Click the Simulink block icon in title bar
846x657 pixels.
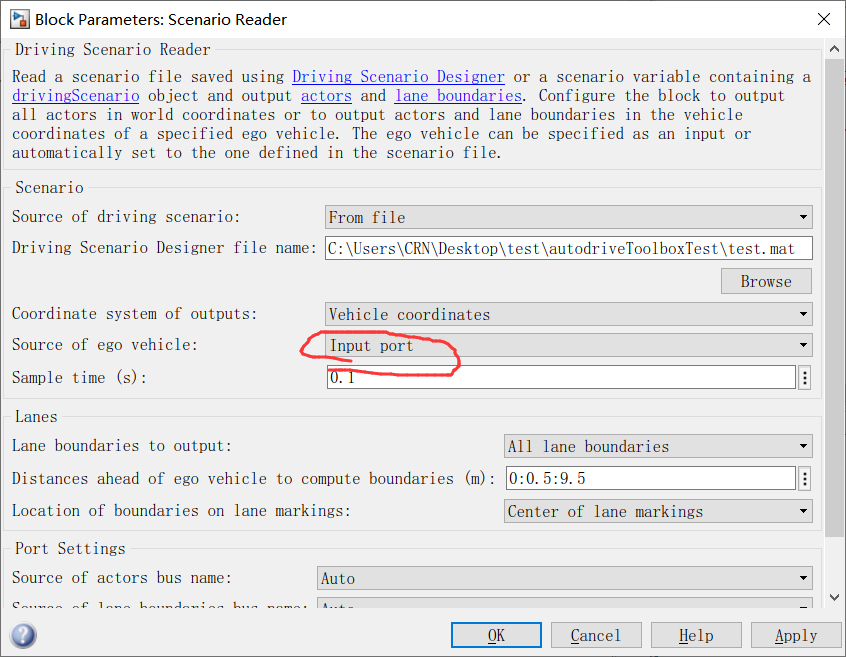19,19
